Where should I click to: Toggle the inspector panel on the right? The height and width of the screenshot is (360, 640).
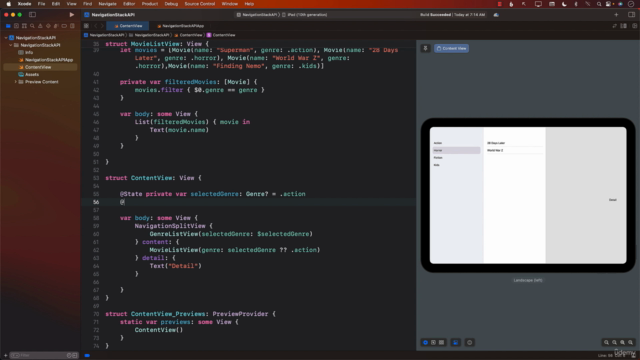point(631,15)
